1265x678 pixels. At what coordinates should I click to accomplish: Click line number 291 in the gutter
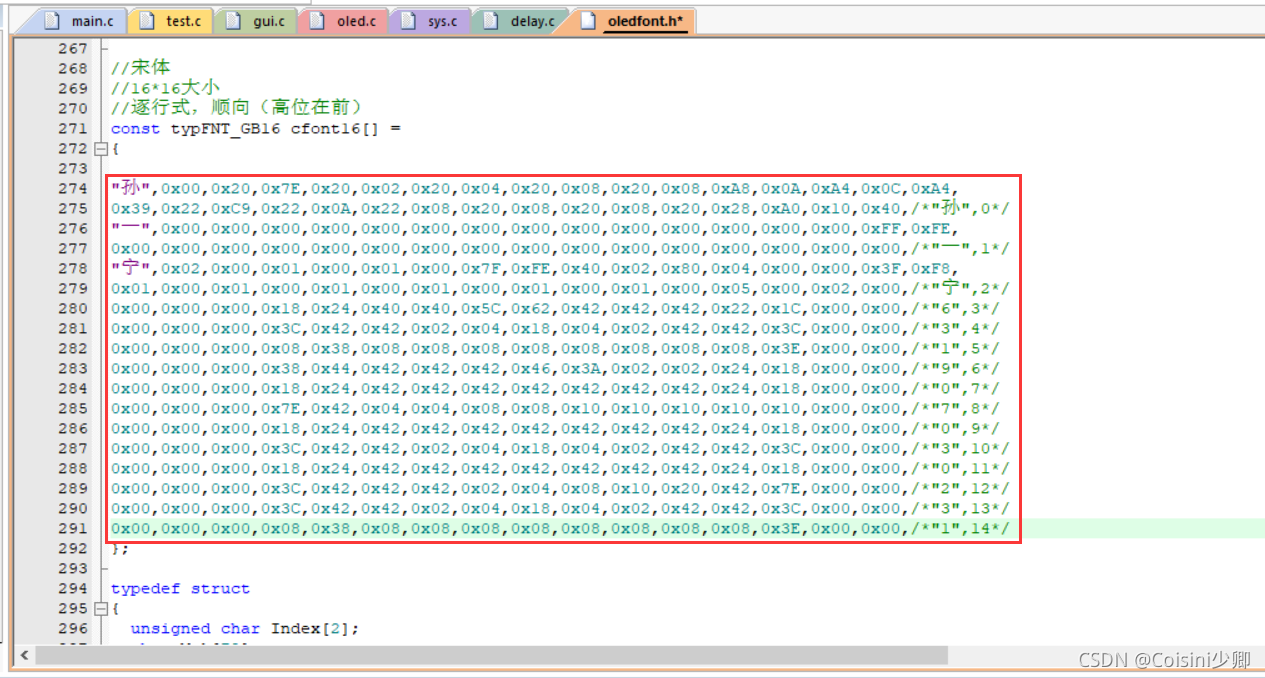[73, 528]
